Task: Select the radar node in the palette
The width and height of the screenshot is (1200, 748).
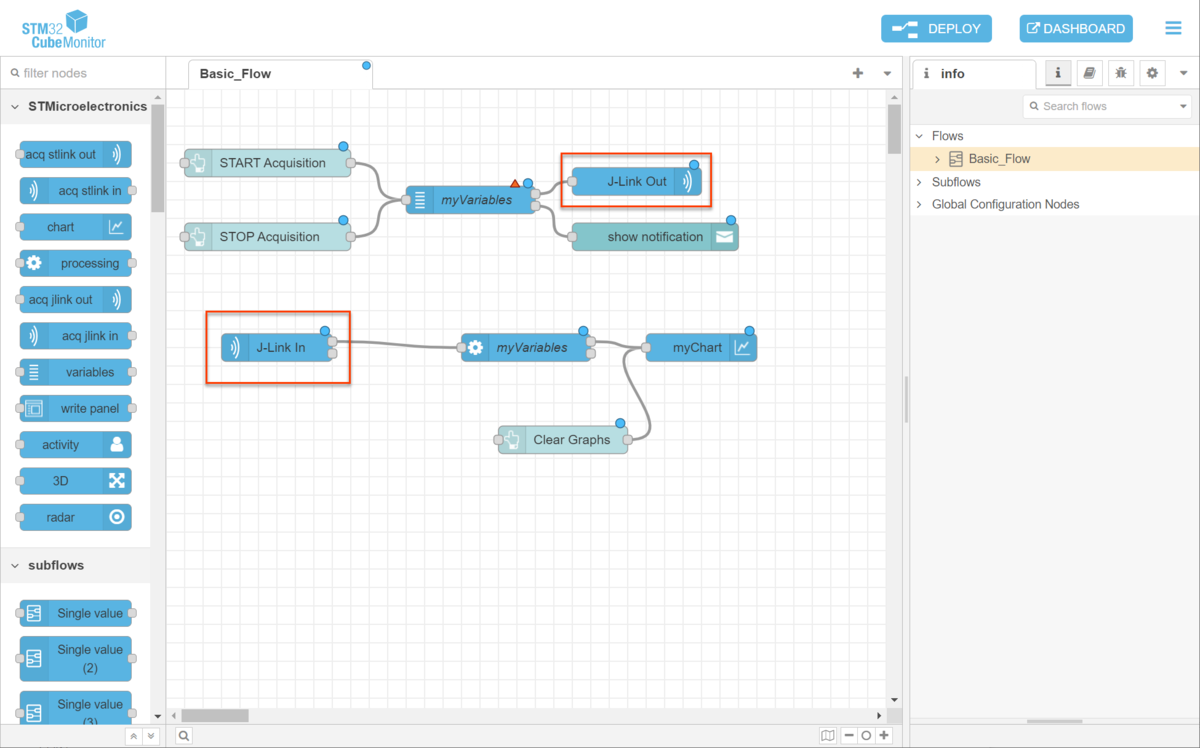Action: pos(74,517)
